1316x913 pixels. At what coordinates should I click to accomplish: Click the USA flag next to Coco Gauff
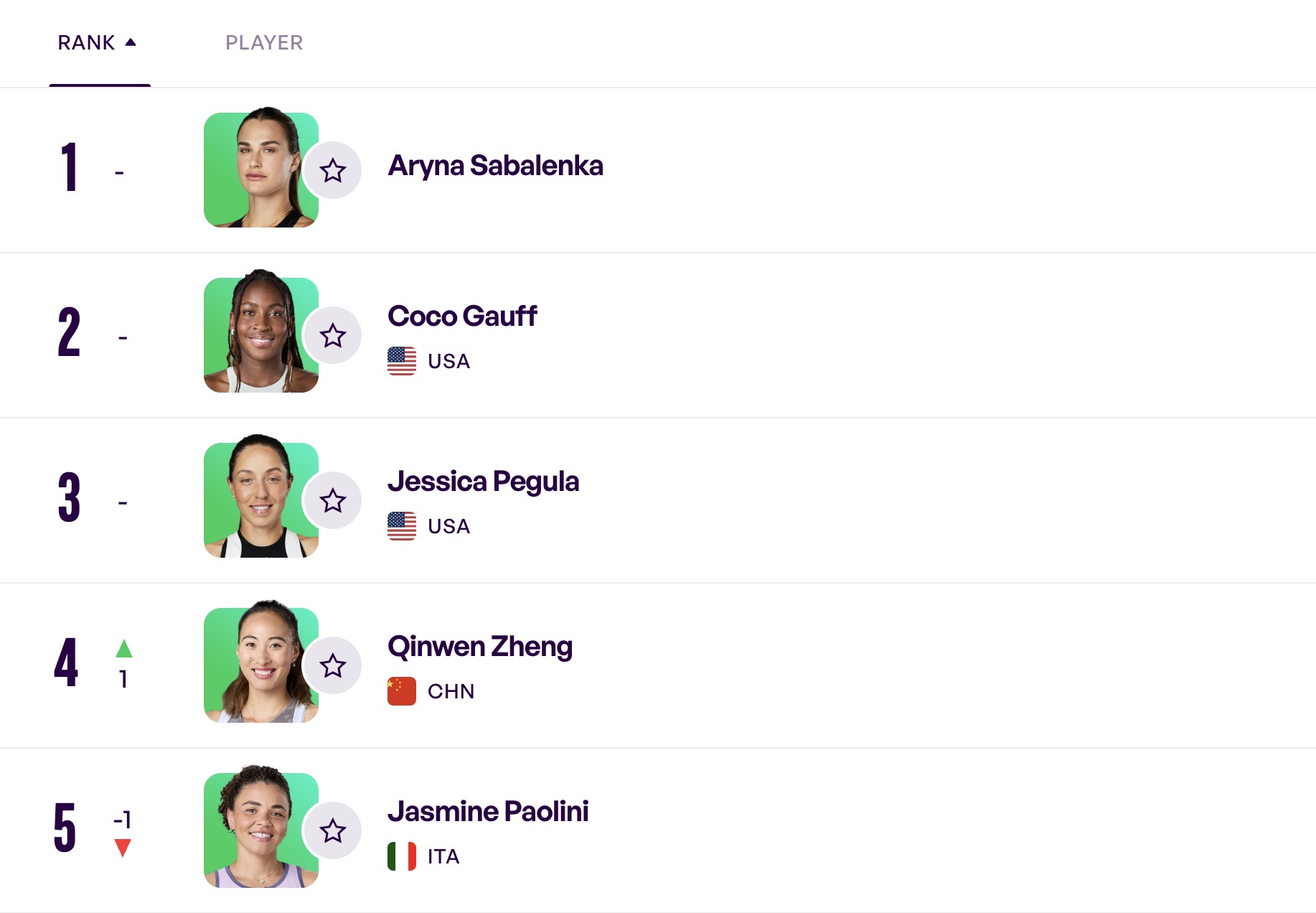tap(402, 361)
